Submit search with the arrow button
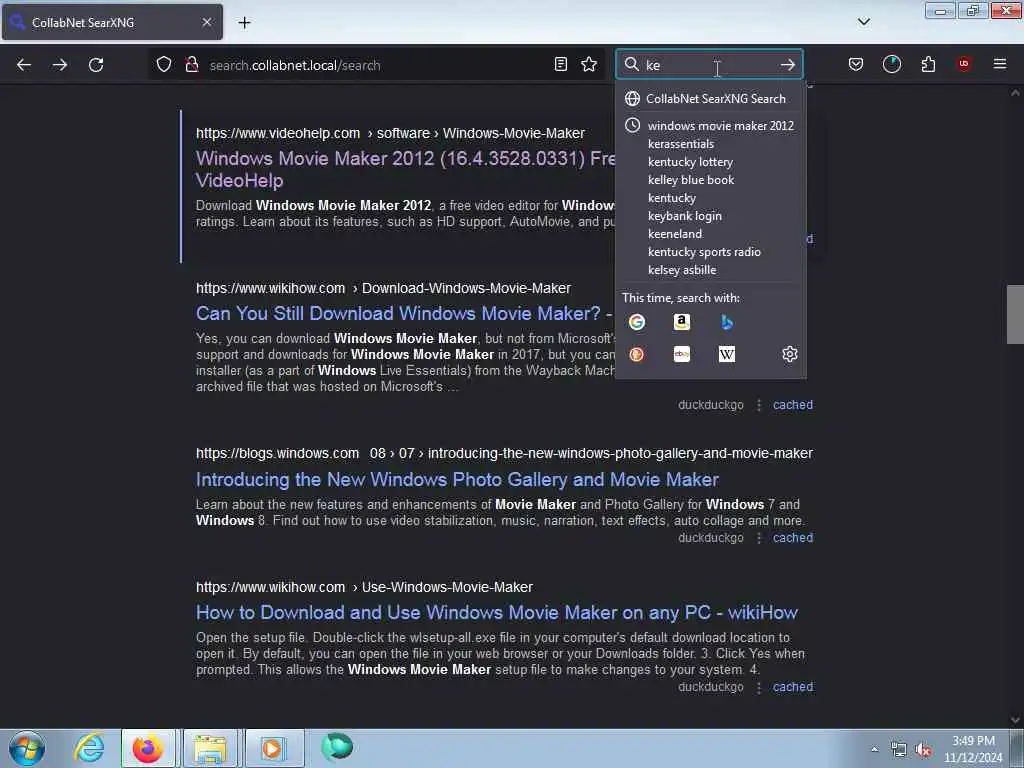Viewport: 1024px width, 768px height. [788, 65]
